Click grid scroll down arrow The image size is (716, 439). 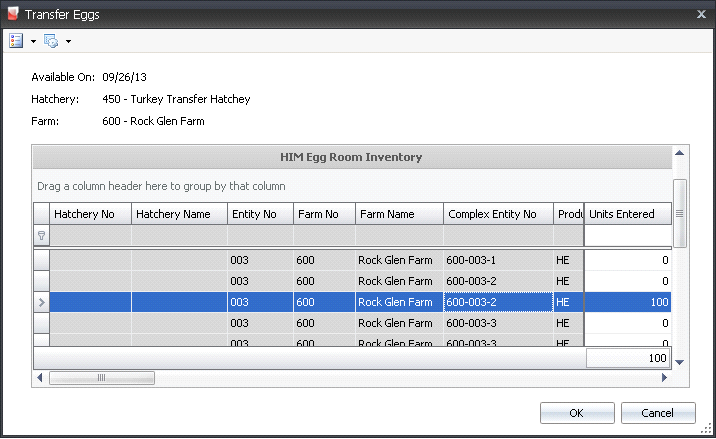680,361
